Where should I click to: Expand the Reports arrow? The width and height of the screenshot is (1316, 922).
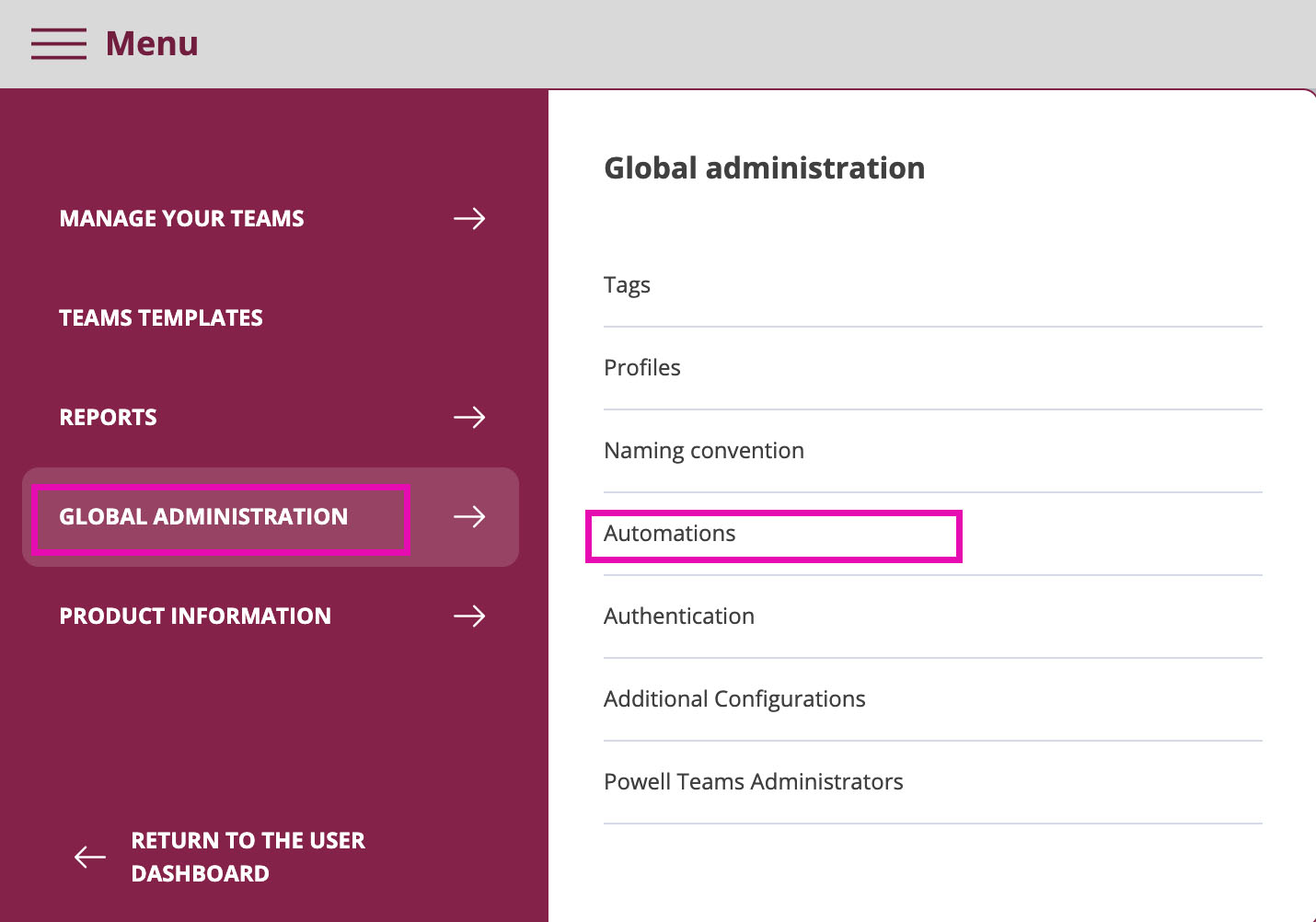(x=469, y=417)
